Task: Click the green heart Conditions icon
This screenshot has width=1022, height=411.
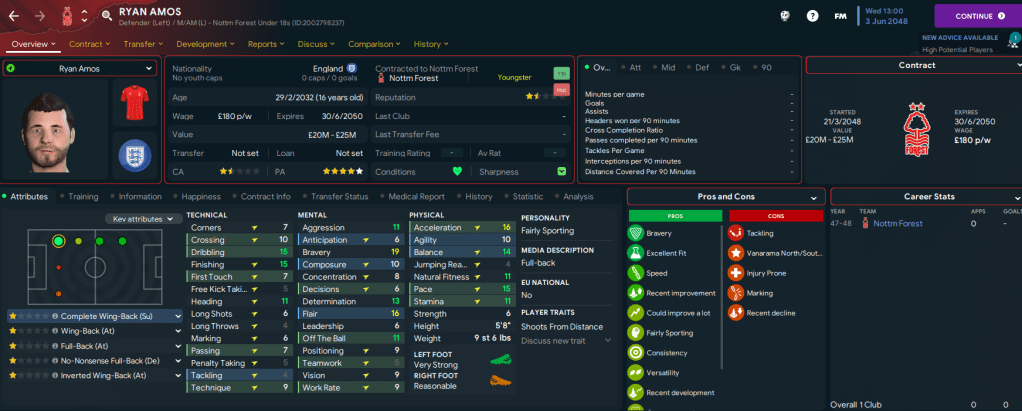Action: 458,171
